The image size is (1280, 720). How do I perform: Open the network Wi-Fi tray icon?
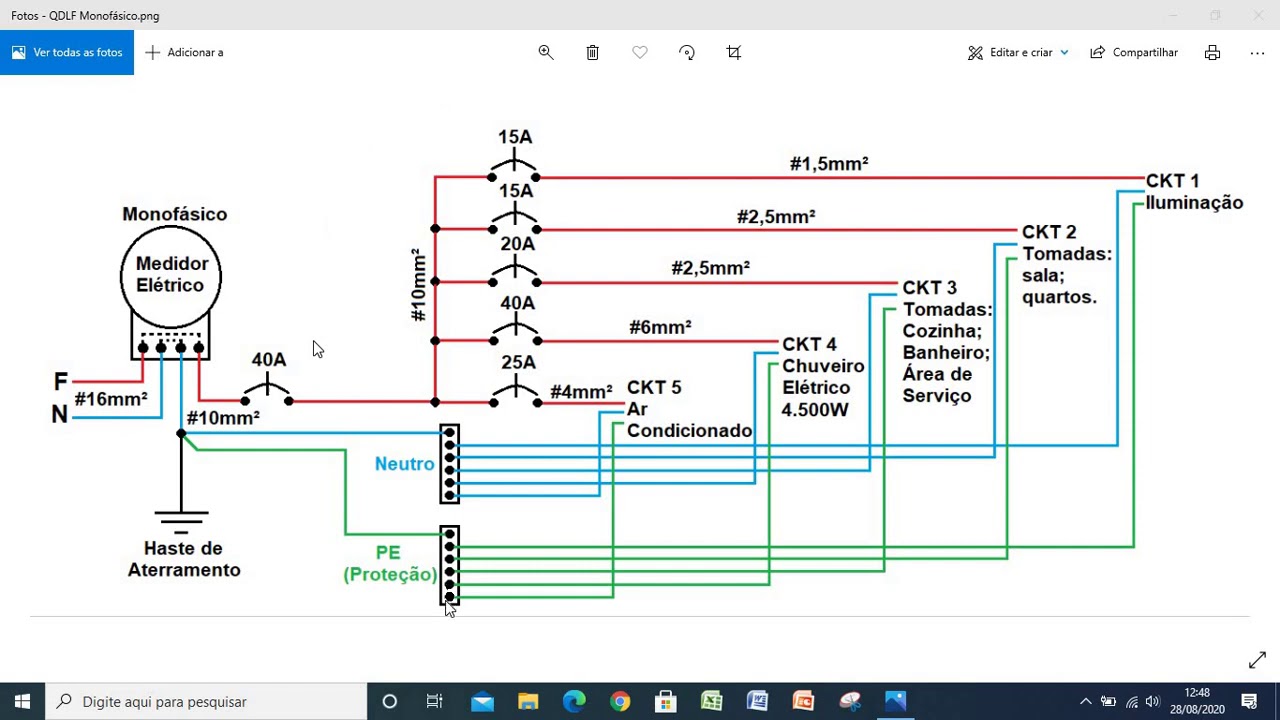coord(1131,701)
